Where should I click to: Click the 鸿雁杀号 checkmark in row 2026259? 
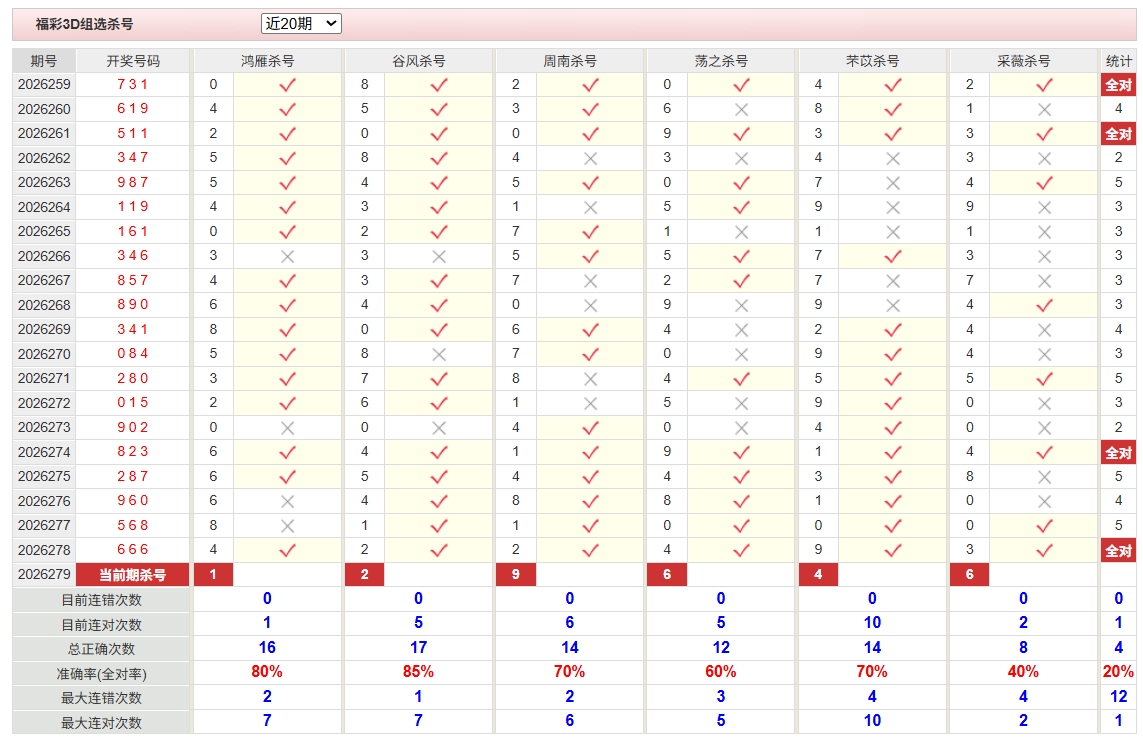[287, 85]
